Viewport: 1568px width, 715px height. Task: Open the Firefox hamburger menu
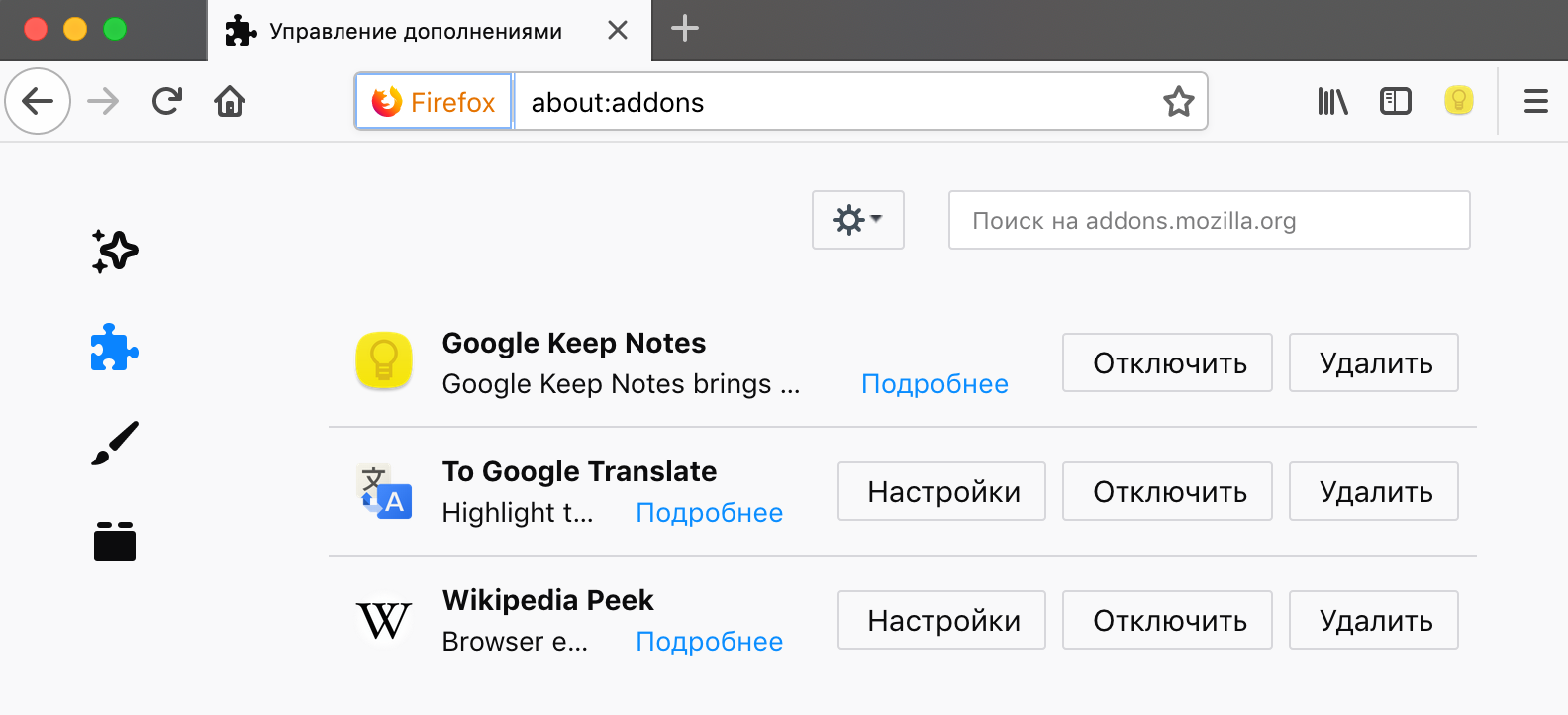[x=1535, y=101]
